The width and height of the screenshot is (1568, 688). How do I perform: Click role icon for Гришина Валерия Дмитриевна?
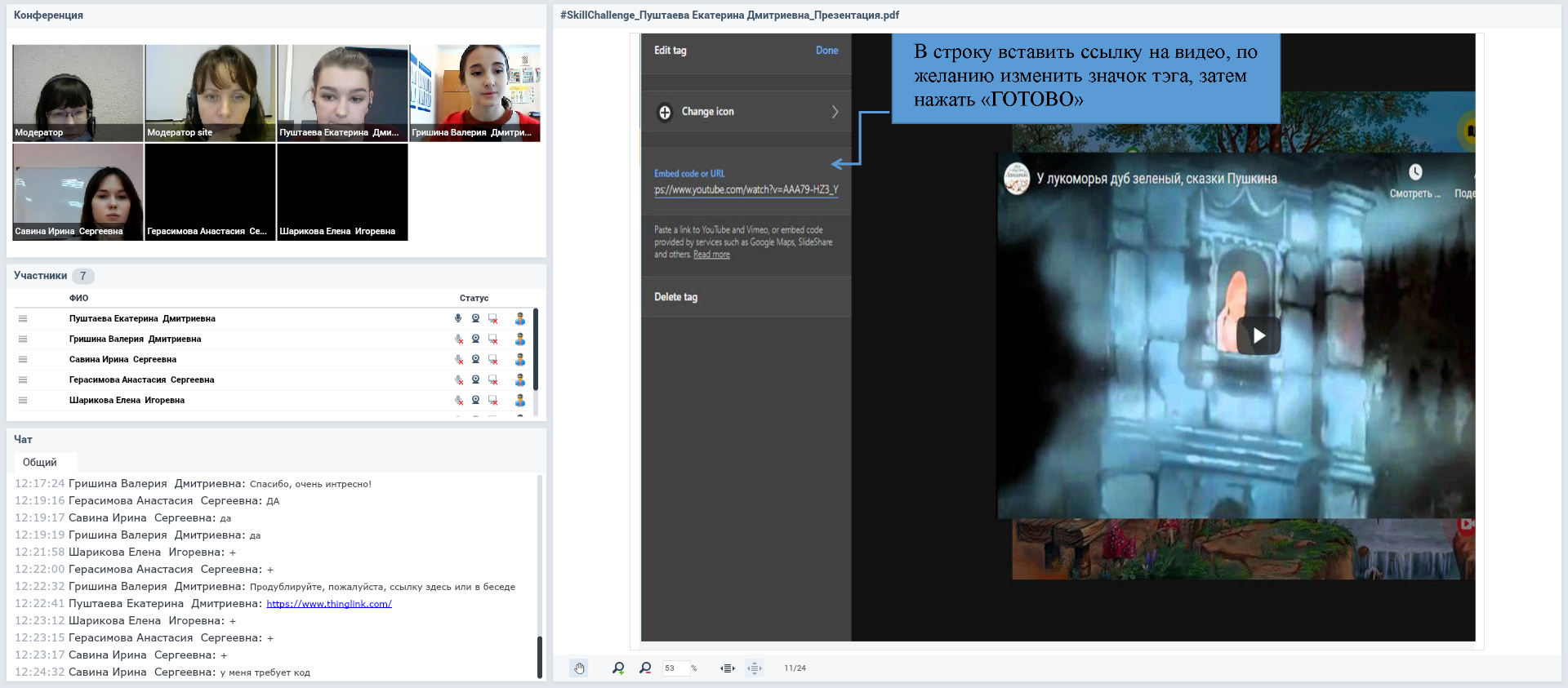tap(520, 339)
